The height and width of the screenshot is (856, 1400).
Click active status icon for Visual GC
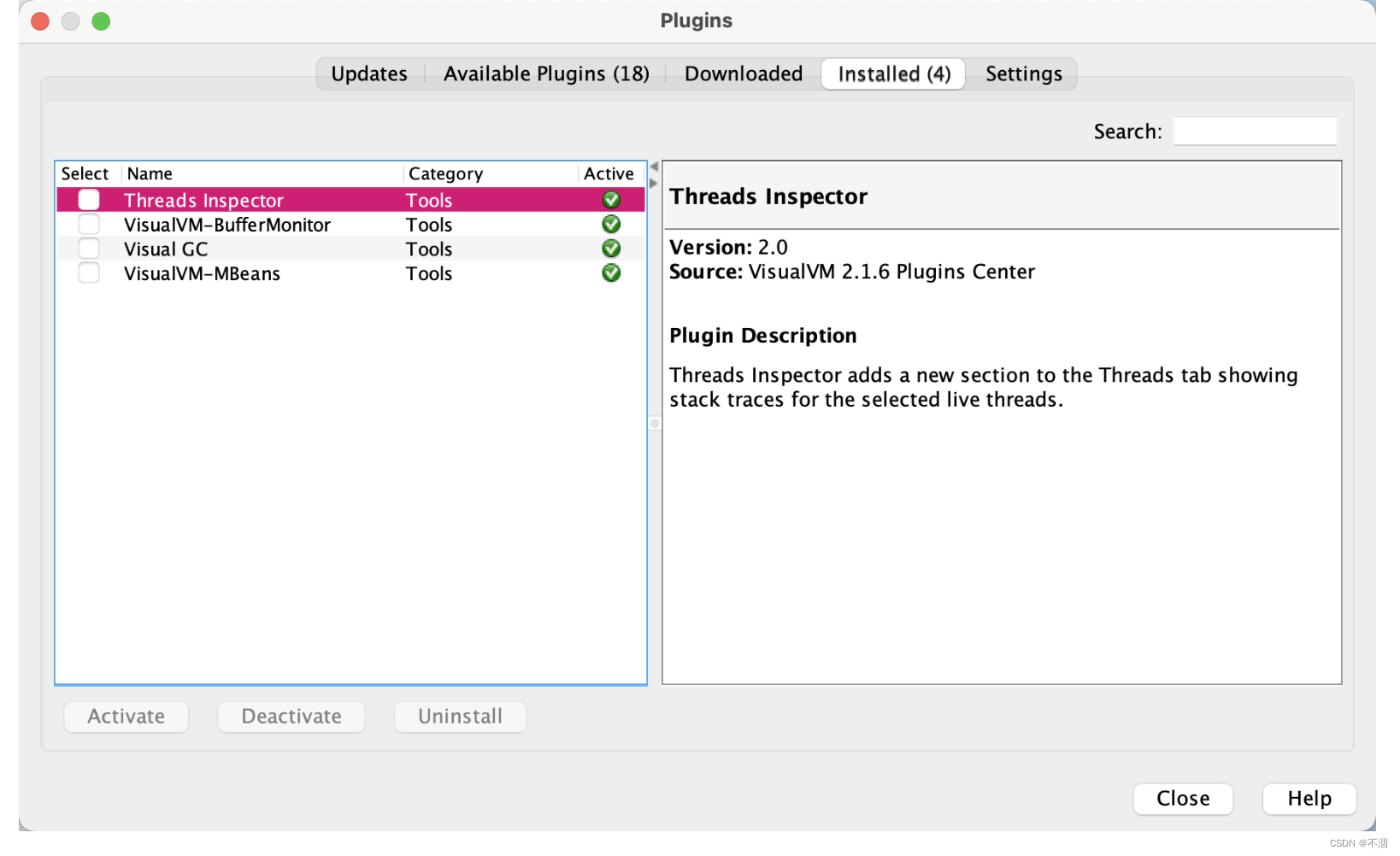coord(611,249)
